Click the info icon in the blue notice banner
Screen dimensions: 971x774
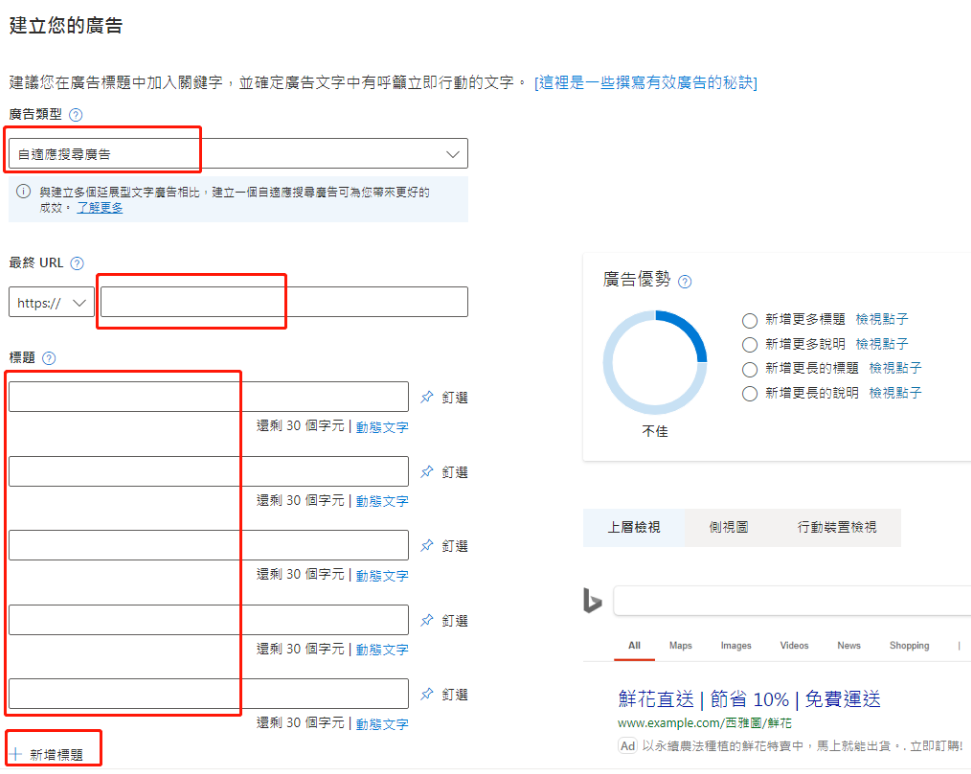pos(22,191)
